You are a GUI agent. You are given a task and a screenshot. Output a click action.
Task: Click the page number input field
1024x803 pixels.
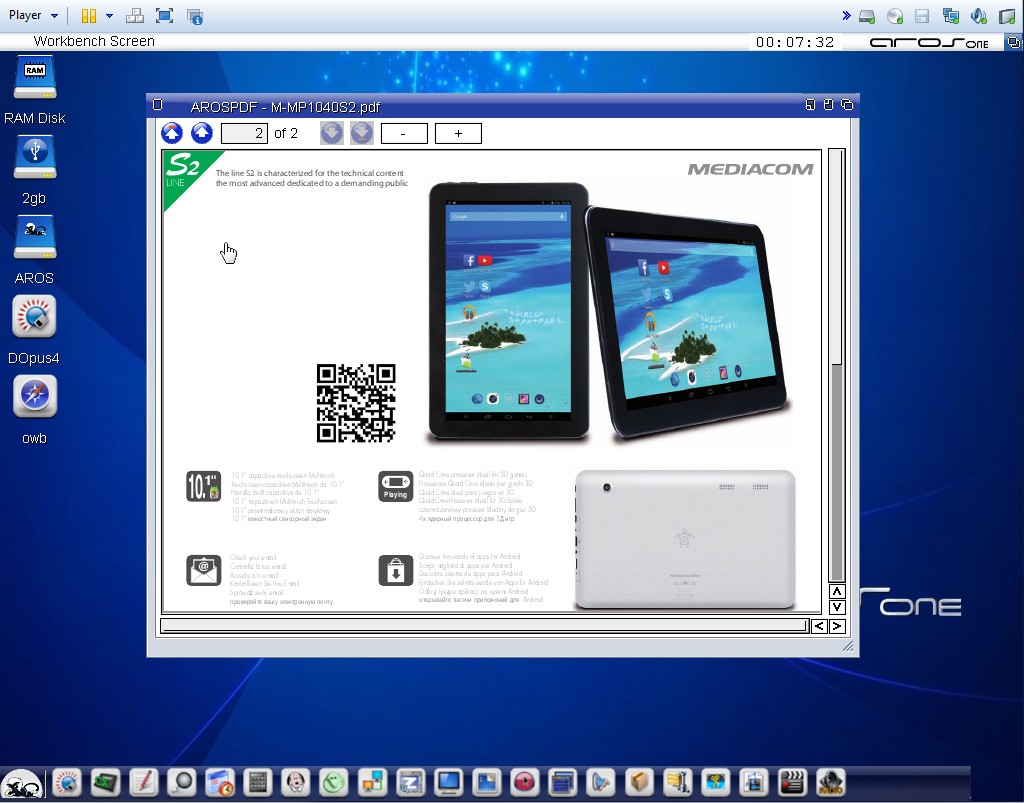(x=244, y=133)
